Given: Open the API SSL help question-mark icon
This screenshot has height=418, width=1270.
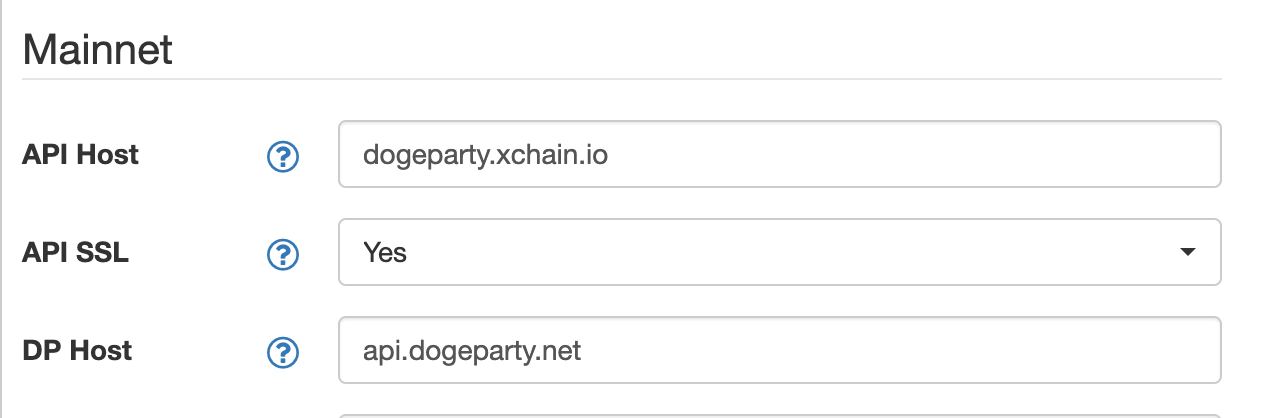Looking at the screenshot, I should tap(283, 254).
